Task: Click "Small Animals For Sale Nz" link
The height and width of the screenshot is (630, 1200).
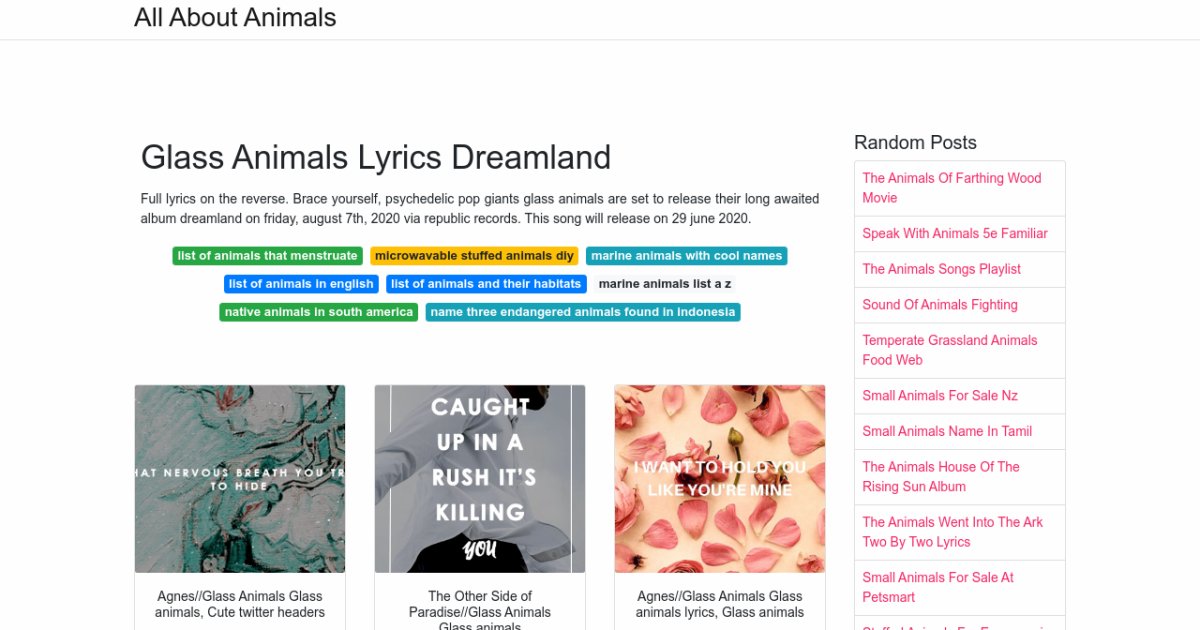Action: click(x=940, y=395)
